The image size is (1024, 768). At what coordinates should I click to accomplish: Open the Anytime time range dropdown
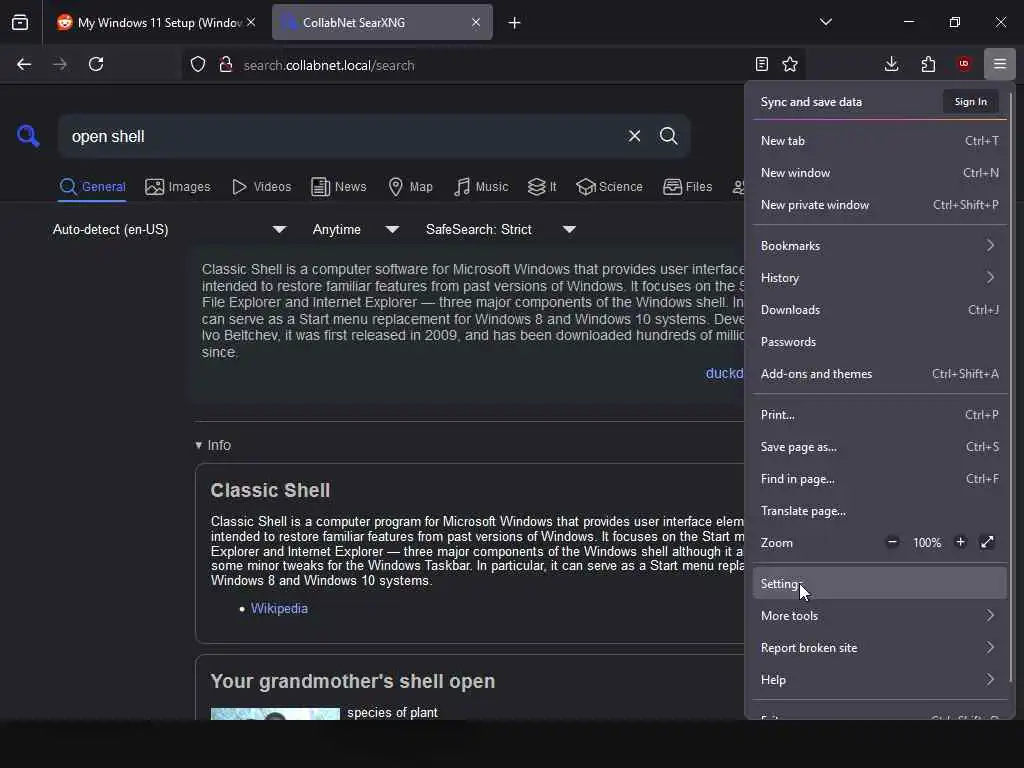[355, 229]
